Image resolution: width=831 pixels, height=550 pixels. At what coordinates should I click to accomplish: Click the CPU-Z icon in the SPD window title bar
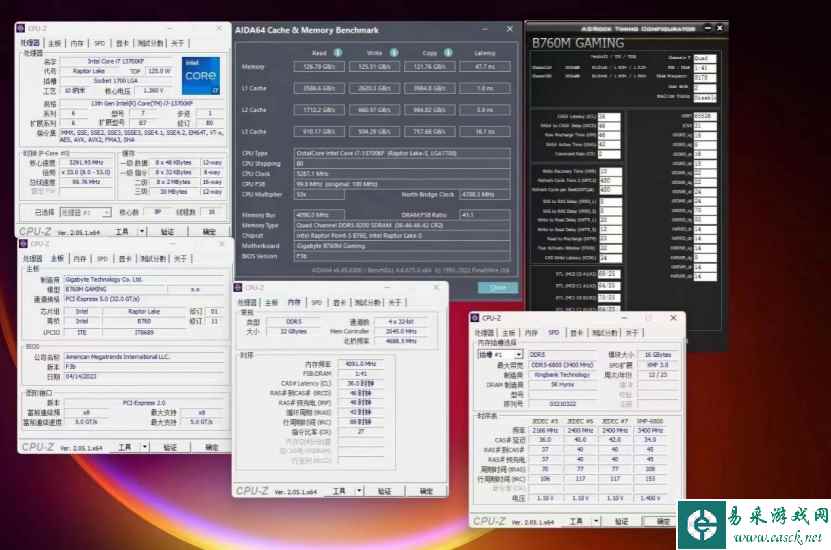pyautogui.click(x=475, y=318)
